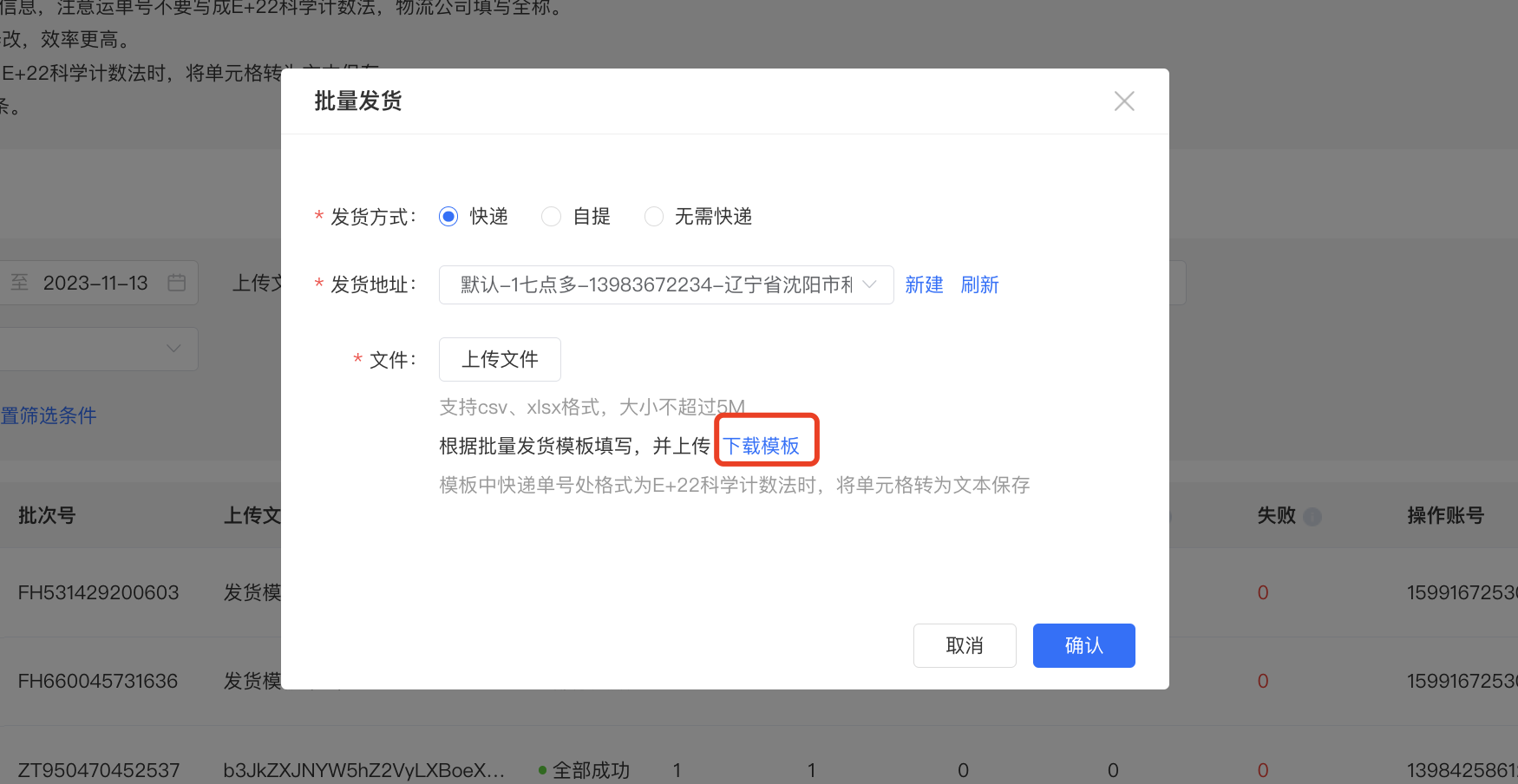Click the 置筛选条件 reset link
Image resolution: width=1518 pixels, height=784 pixels.
click(49, 415)
